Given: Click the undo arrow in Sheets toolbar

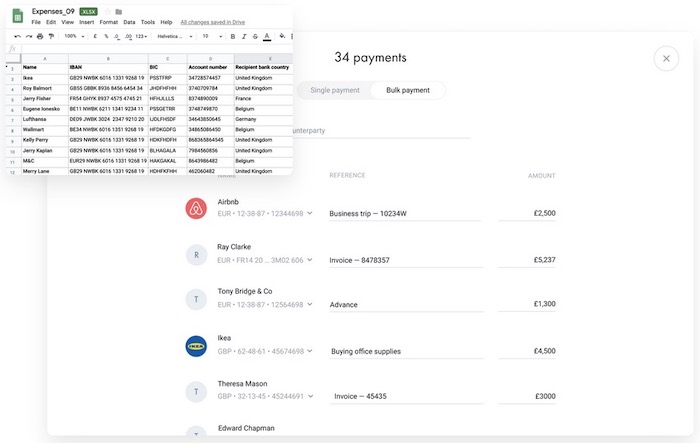Looking at the screenshot, I should pyautogui.click(x=17, y=37).
